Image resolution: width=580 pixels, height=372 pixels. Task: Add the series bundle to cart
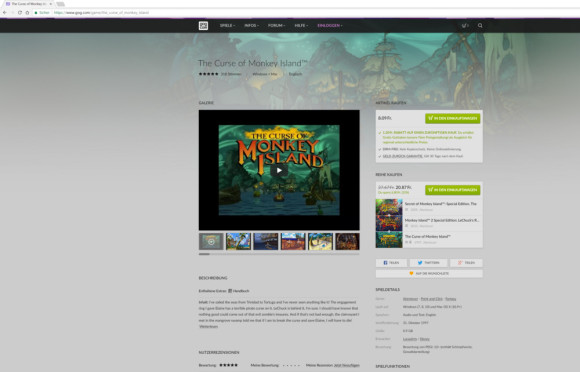point(452,190)
